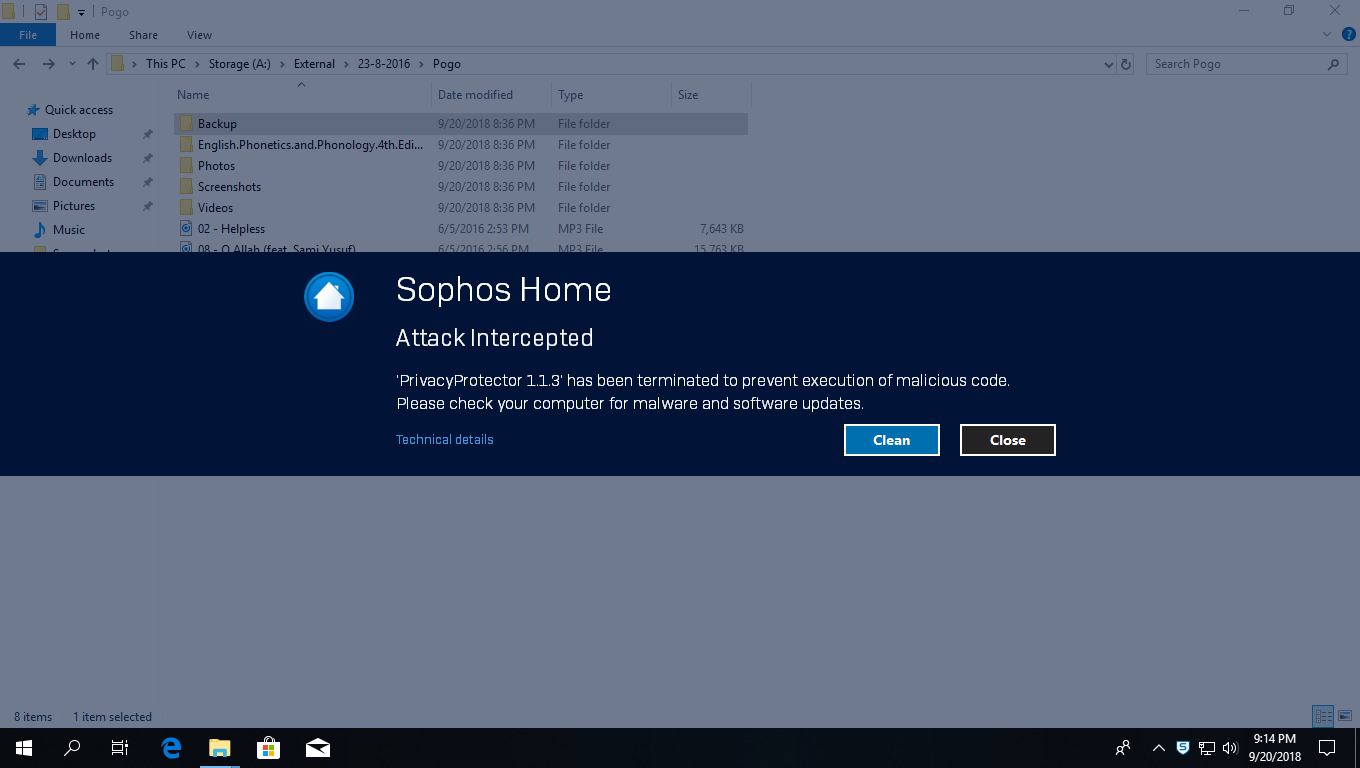Image resolution: width=1360 pixels, height=768 pixels.
Task: Show hidden system tray icons
Action: tap(1159, 748)
